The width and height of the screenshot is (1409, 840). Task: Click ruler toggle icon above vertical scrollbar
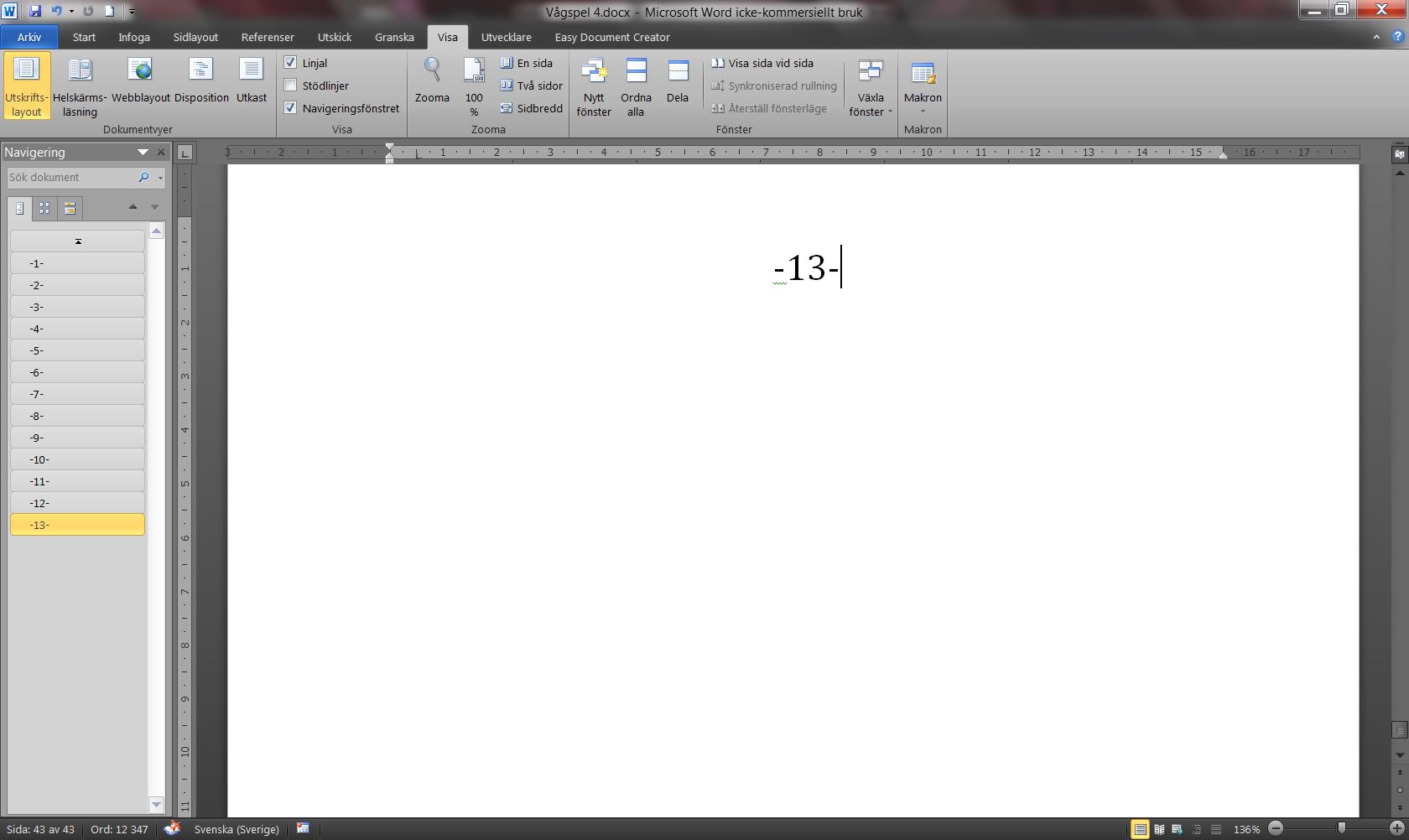pos(1399,154)
